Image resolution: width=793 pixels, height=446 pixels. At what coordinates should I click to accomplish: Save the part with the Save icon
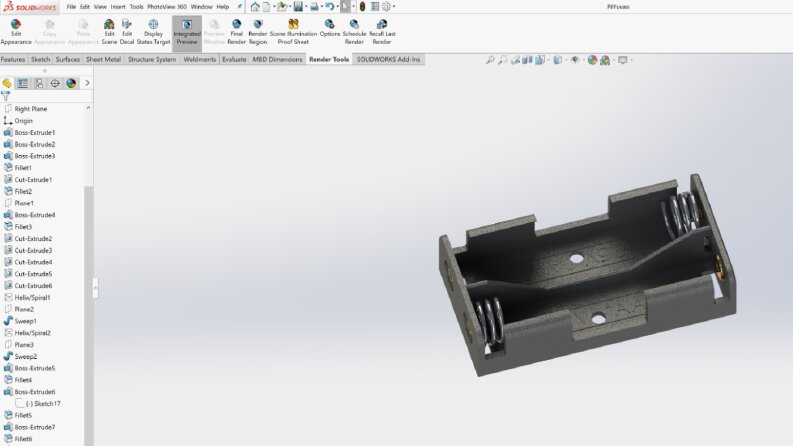click(298, 7)
